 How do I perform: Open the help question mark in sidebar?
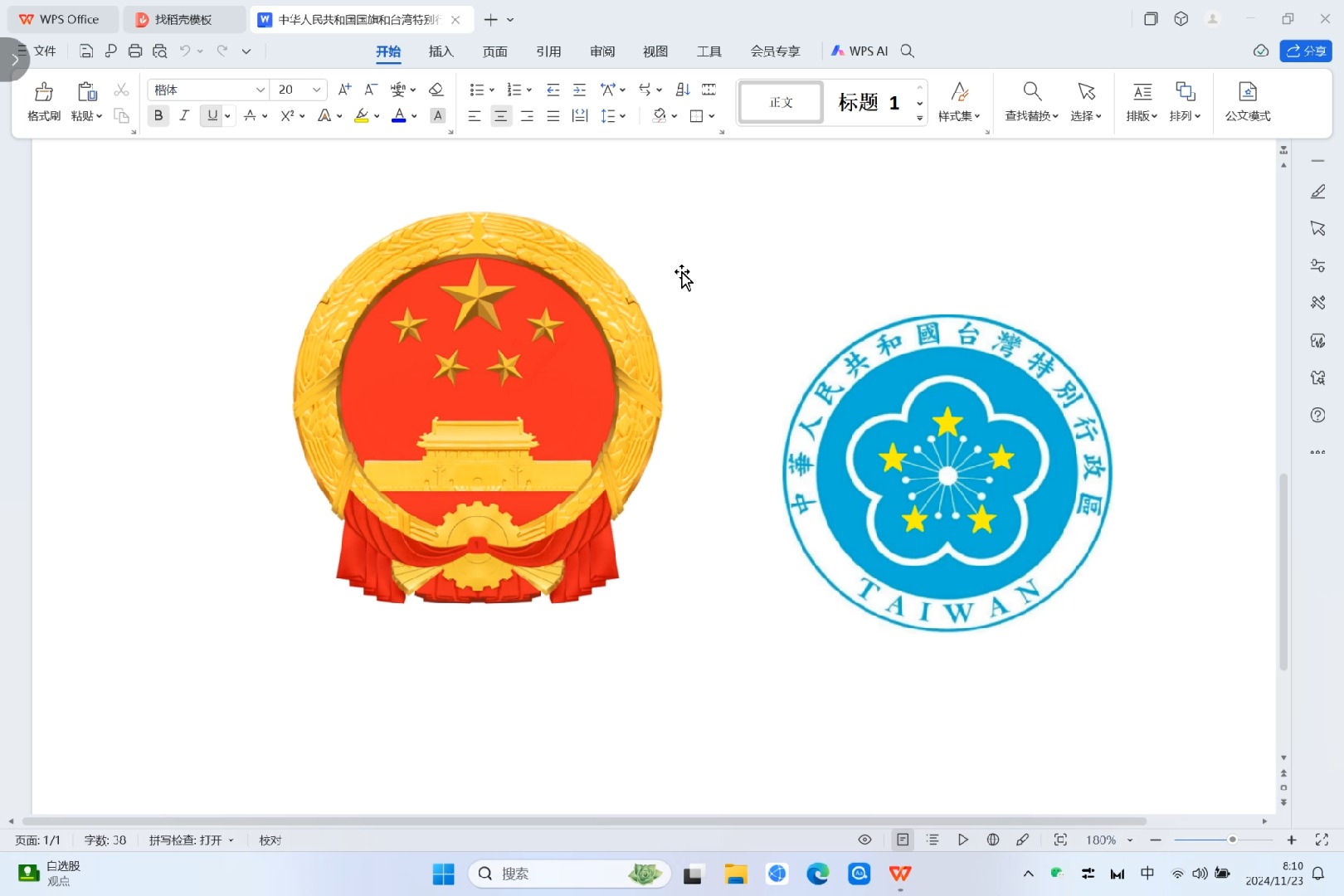pyautogui.click(x=1317, y=415)
